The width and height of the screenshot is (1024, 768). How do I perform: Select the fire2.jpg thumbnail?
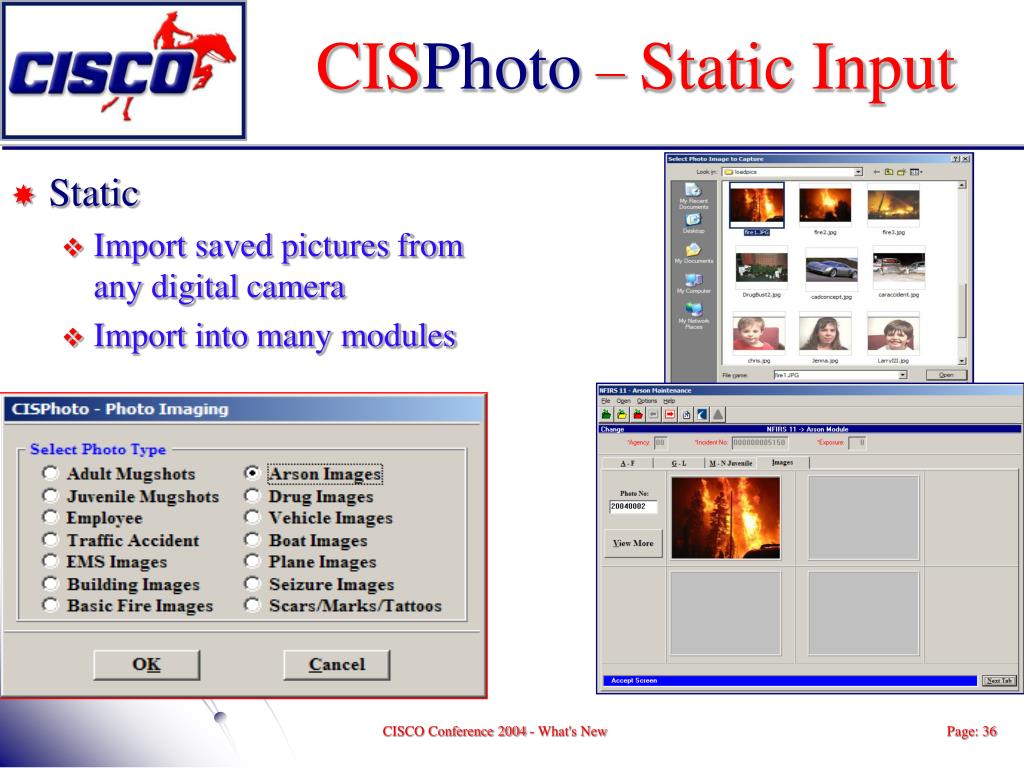(x=825, y=205)
